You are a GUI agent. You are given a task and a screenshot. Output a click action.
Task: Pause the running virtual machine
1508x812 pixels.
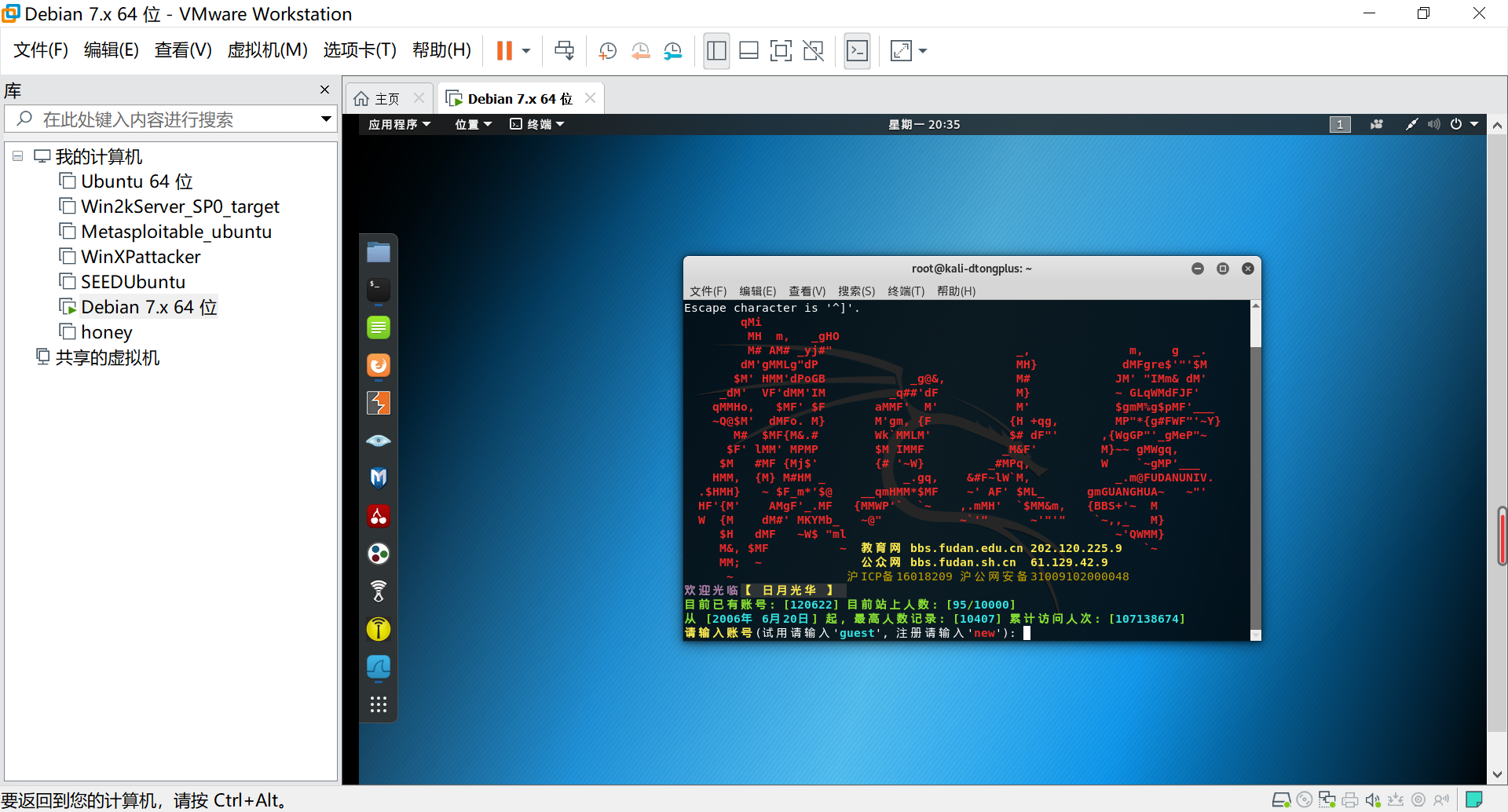tap(504, 51)
